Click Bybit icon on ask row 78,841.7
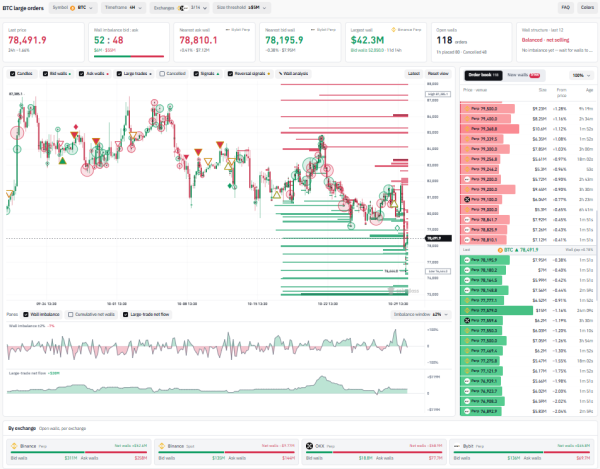Viewport: 600px width, 469px height. pyautogui.click(x=466, y=220)
